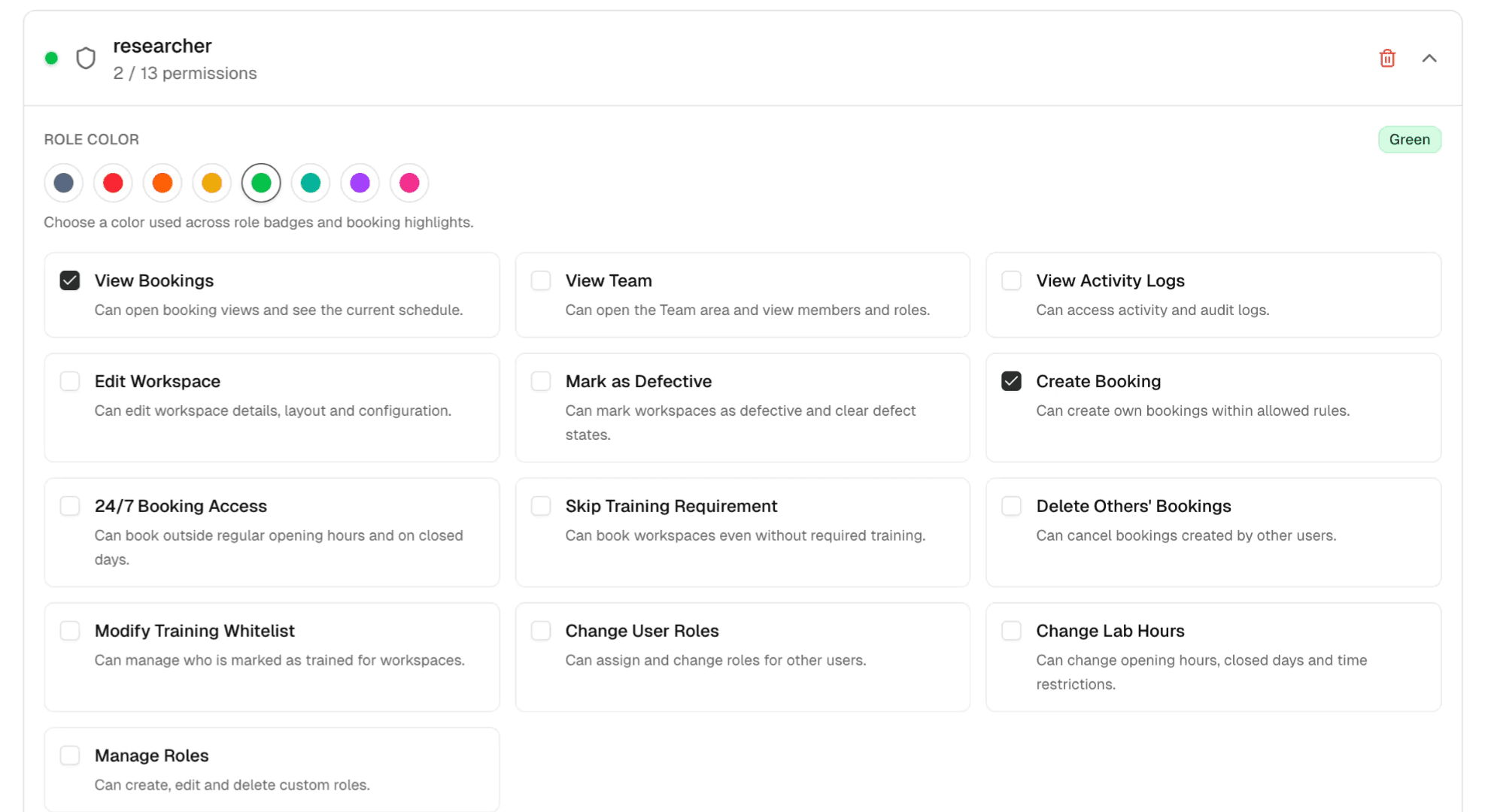Enable Skip Training Requirement permission
The image size is (1488, 812).
[541, 506]
